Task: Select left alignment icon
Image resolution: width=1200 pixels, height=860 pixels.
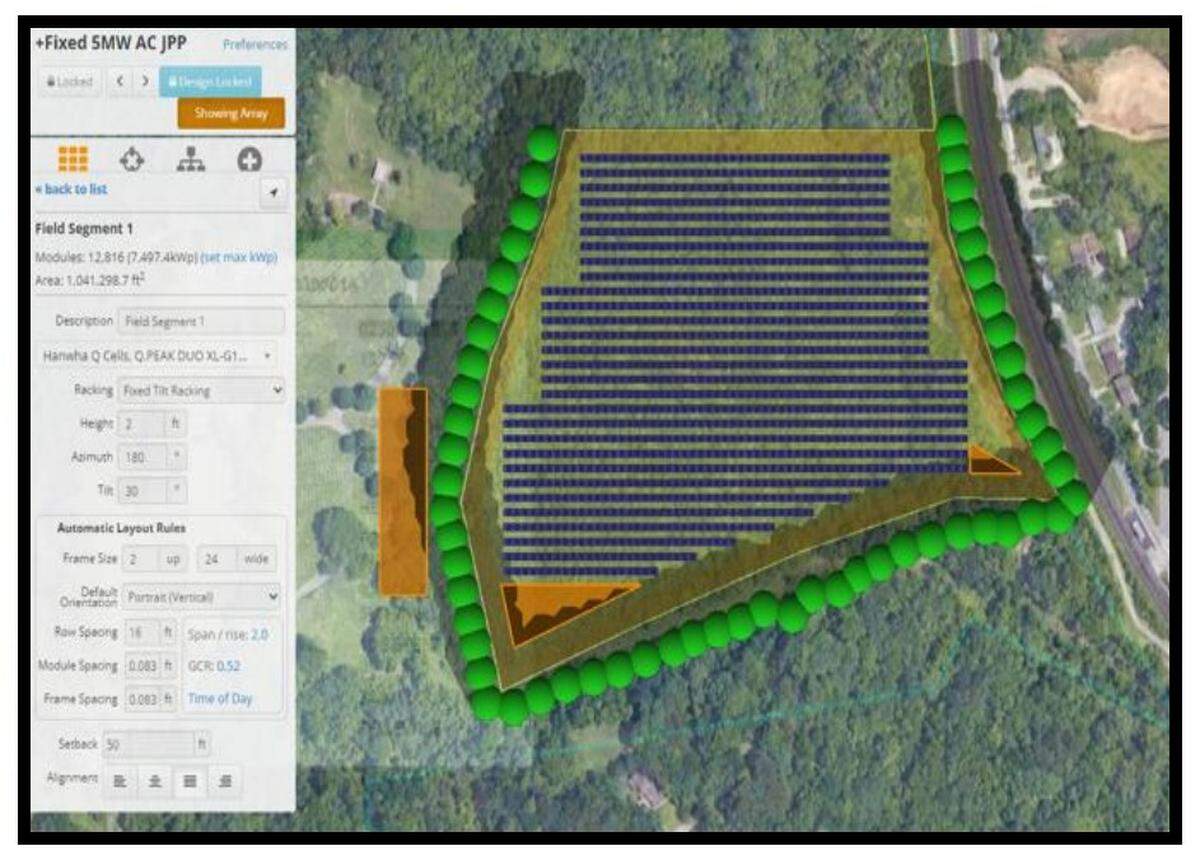Action: [x=120, y=782]
